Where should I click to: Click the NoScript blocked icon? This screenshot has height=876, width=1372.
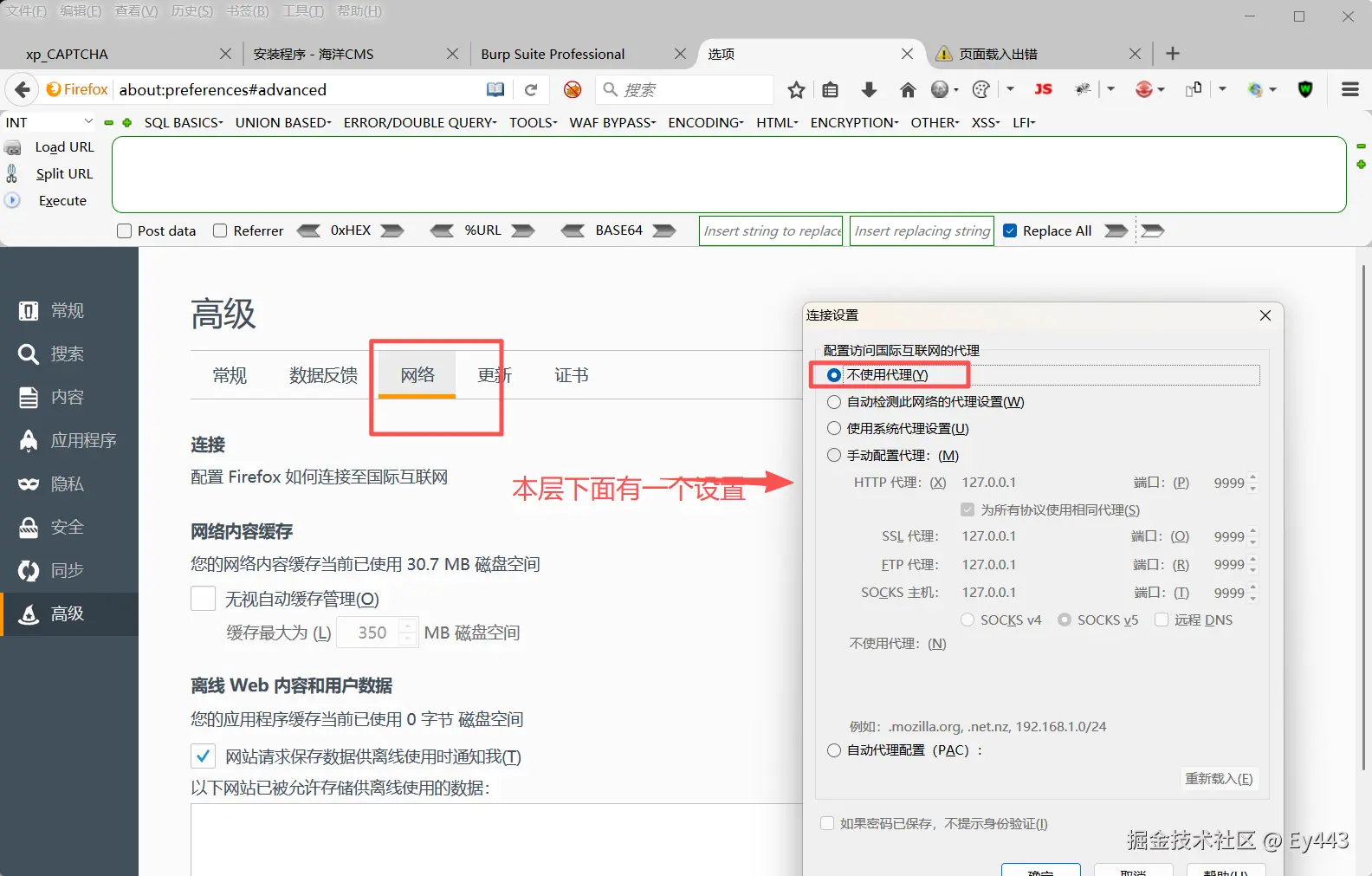[573, 89]
